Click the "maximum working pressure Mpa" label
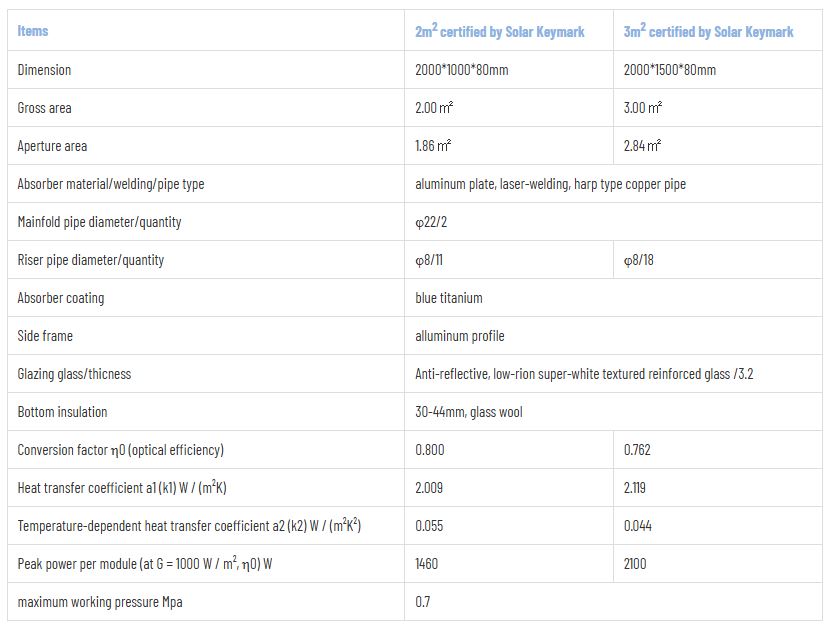The height and width of the screenshot is (626, 828). 100,602
